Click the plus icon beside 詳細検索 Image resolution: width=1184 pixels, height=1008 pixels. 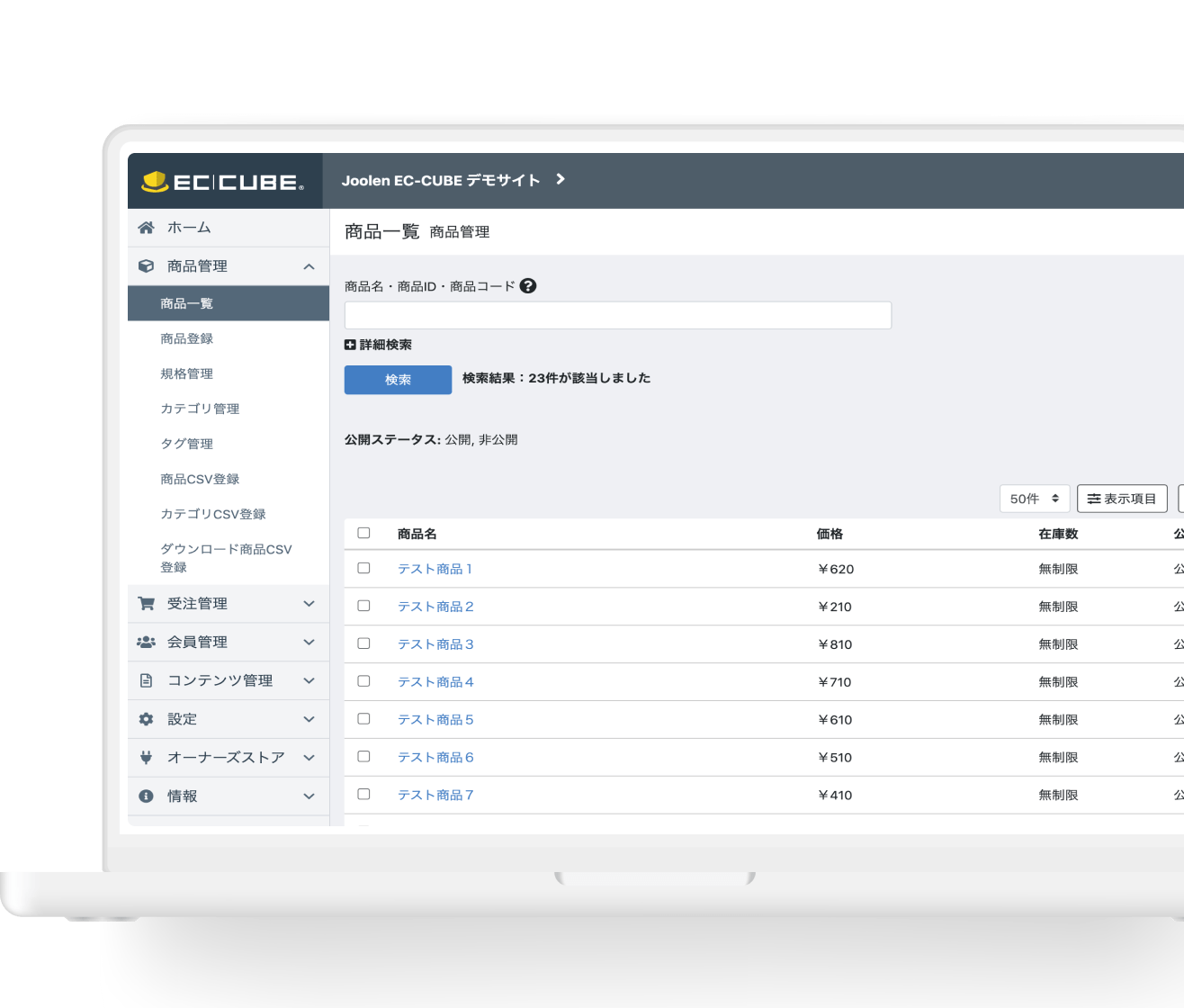pos(350,345)
